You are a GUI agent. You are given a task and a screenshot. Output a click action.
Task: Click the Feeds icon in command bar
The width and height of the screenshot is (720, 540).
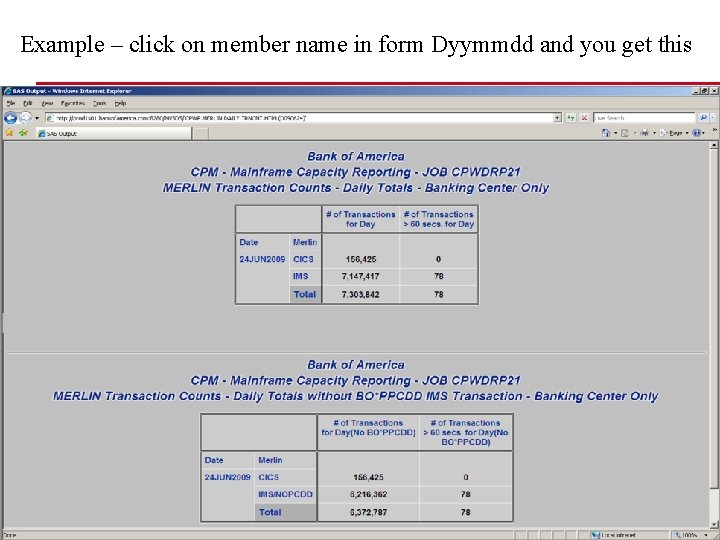[624, 133]
